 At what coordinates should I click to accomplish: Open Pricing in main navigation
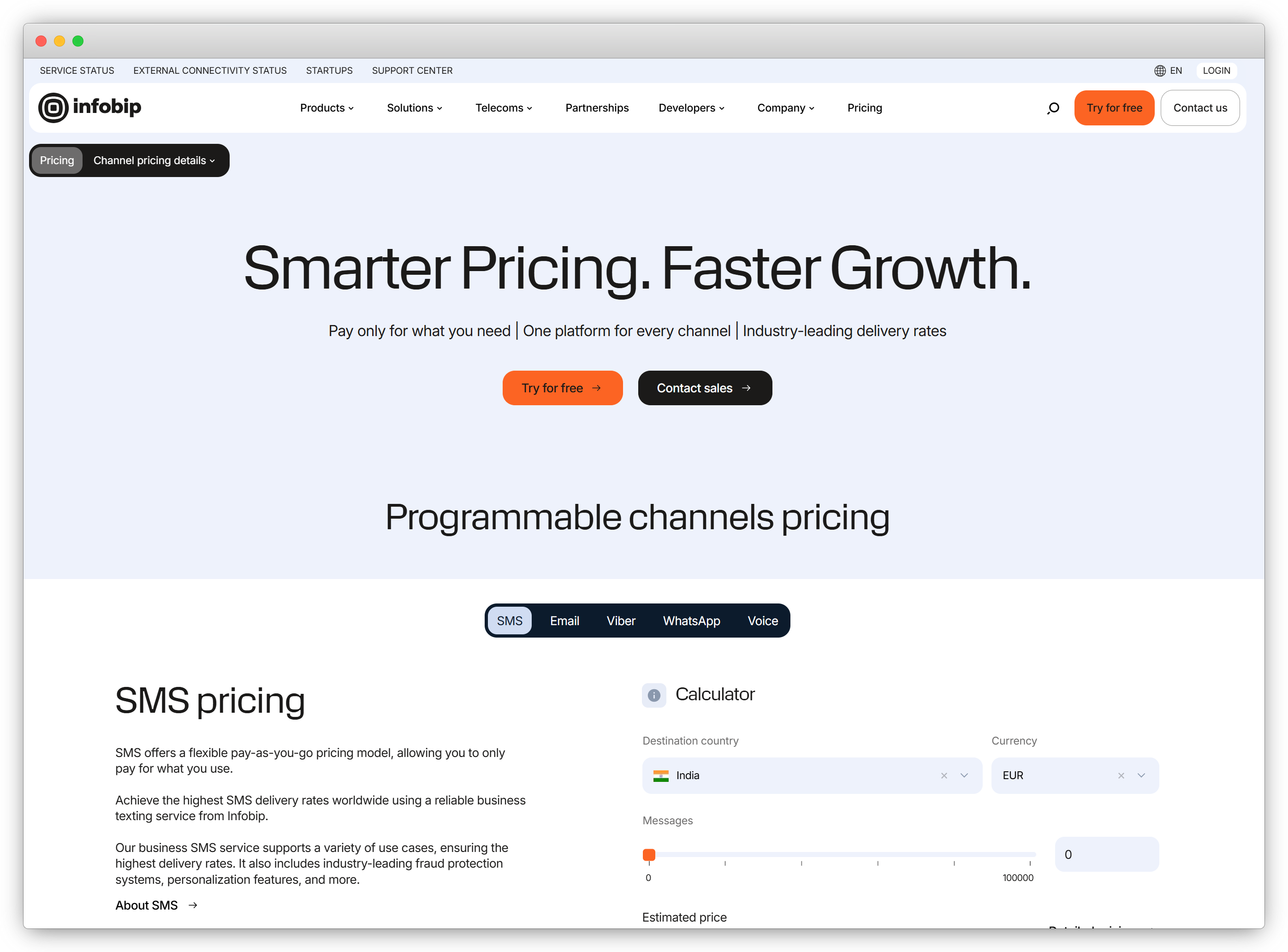pyautogui.click(x=864, y=108)
